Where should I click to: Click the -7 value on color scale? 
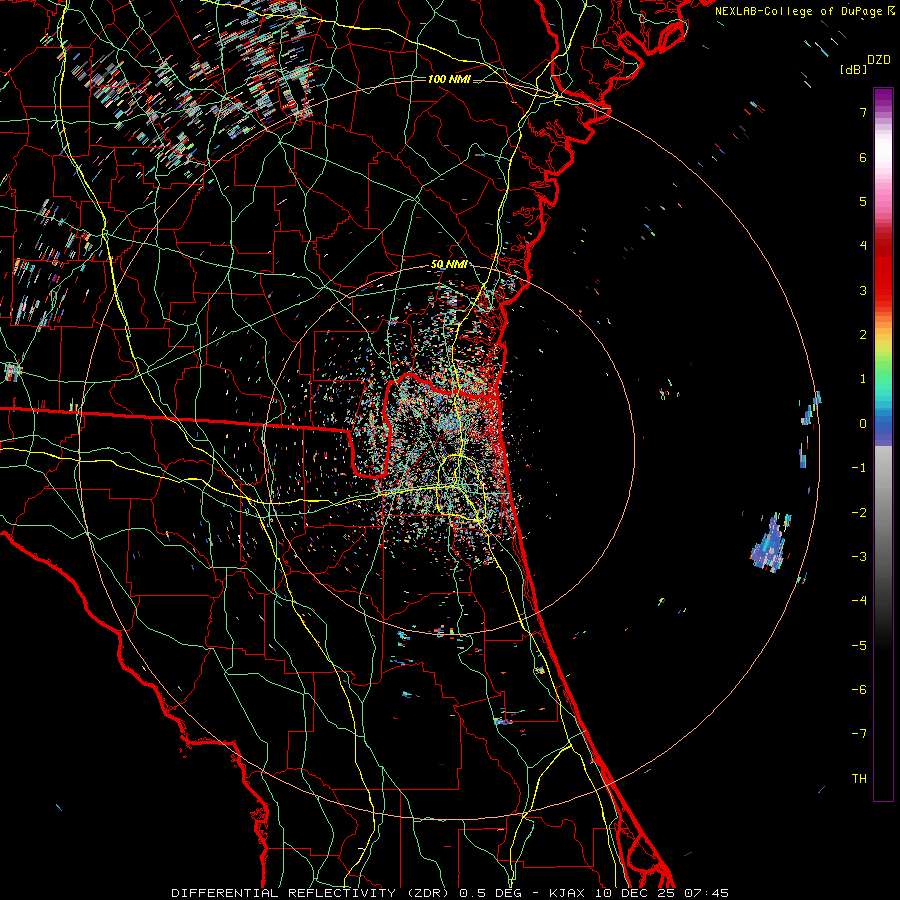(859, 734)
